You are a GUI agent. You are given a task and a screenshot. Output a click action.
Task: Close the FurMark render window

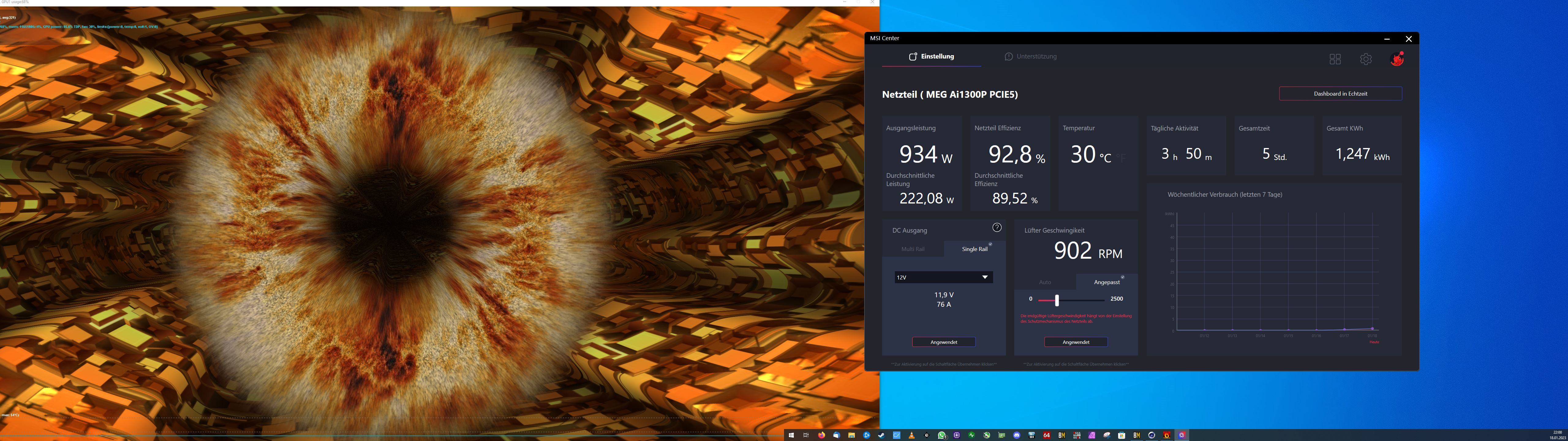tap(872, 2)
